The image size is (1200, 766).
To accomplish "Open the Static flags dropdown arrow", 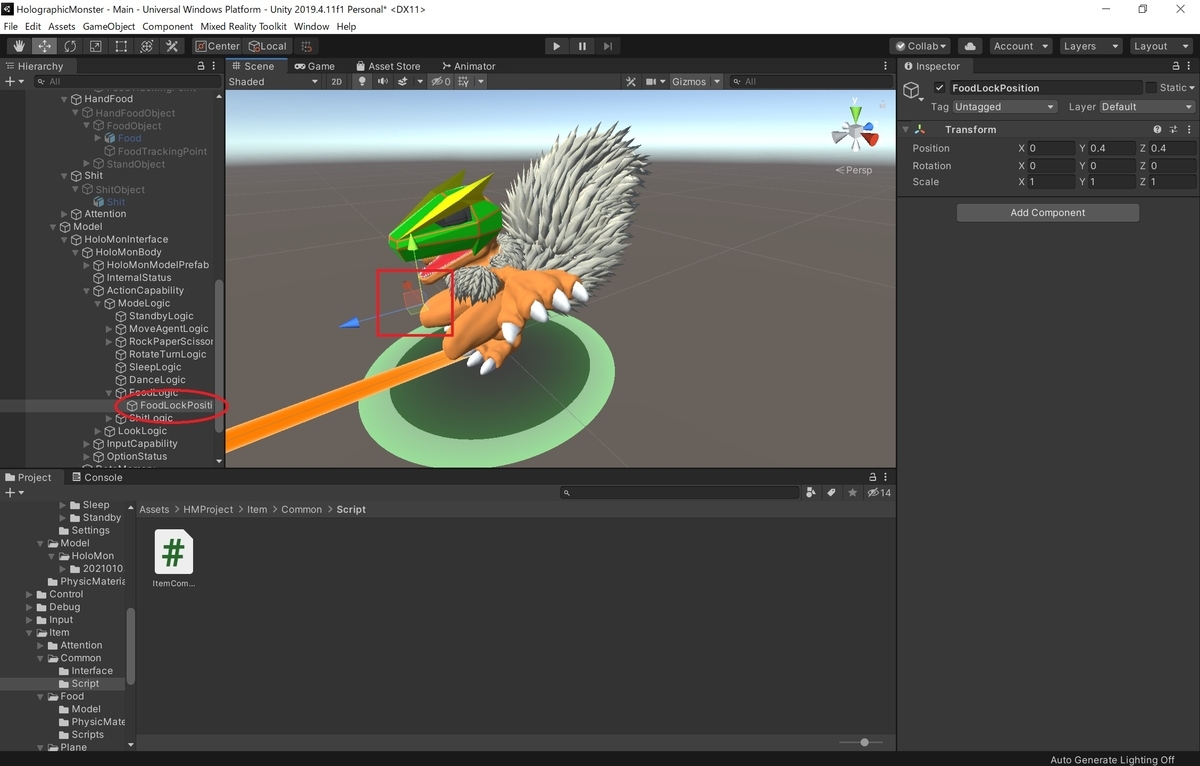I will point(1190,88).
